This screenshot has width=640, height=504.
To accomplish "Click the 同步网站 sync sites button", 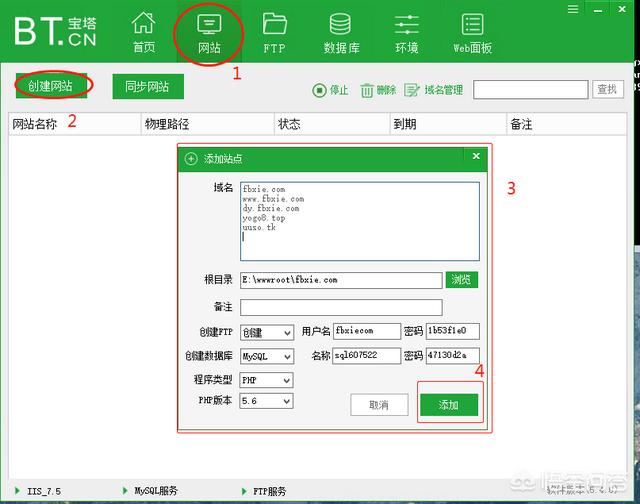I will pos(148,86).
